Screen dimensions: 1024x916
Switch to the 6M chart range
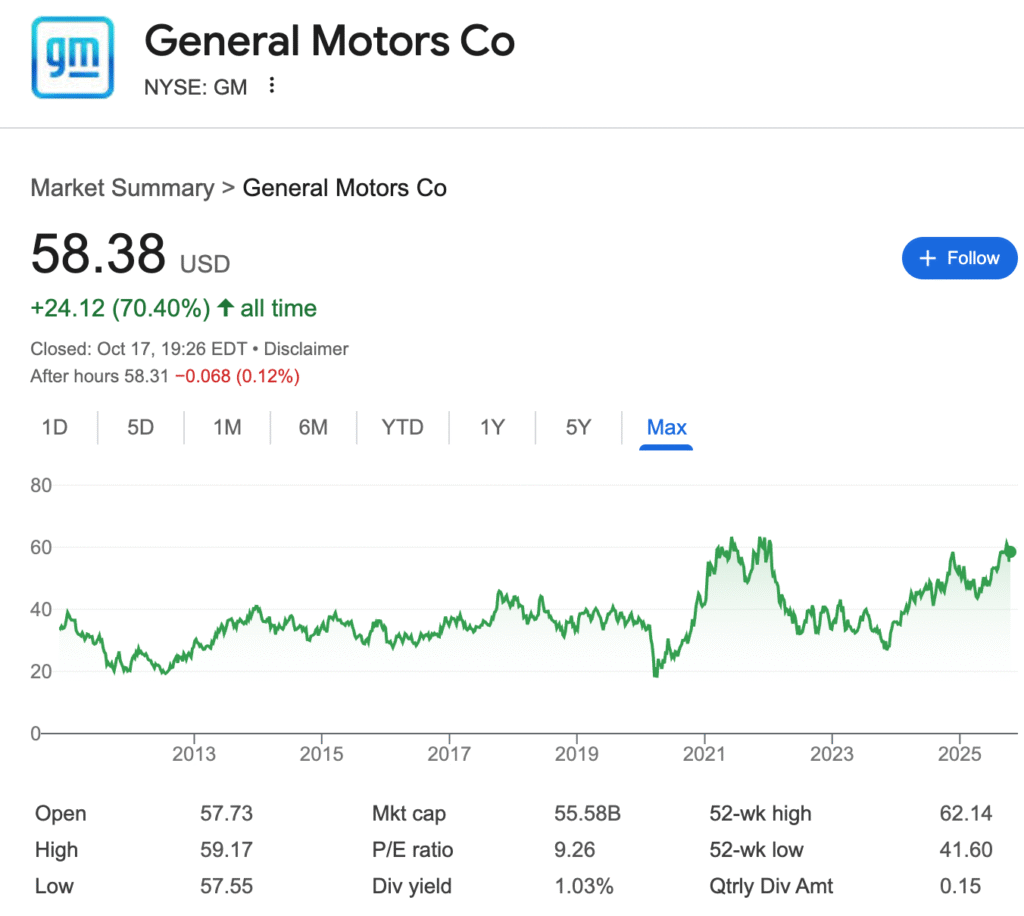tap(313, 428)
